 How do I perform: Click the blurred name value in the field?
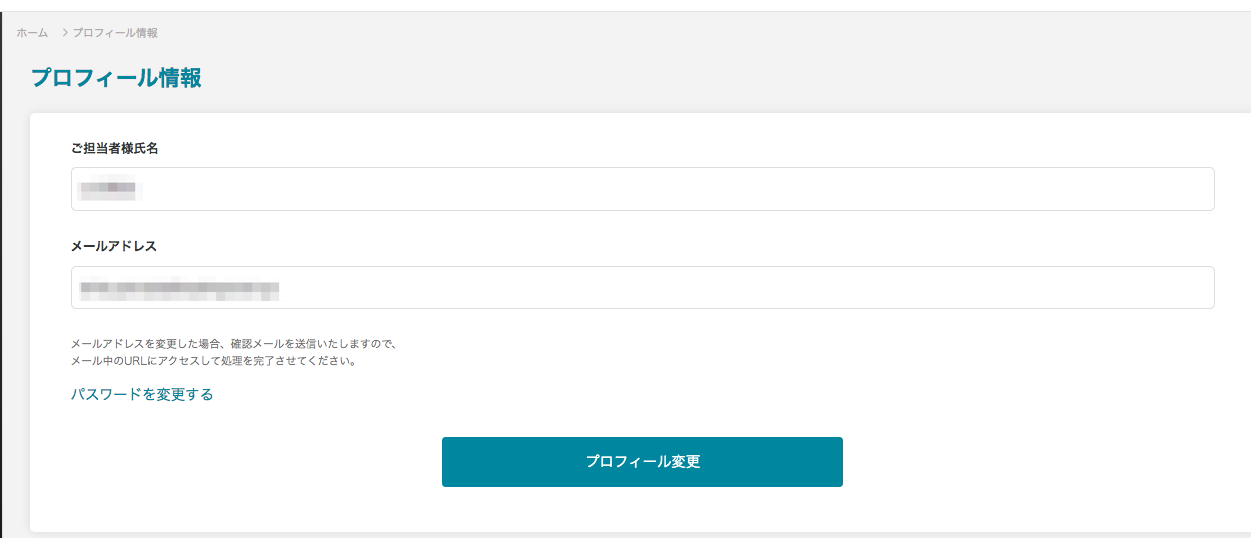click(110, 188)
